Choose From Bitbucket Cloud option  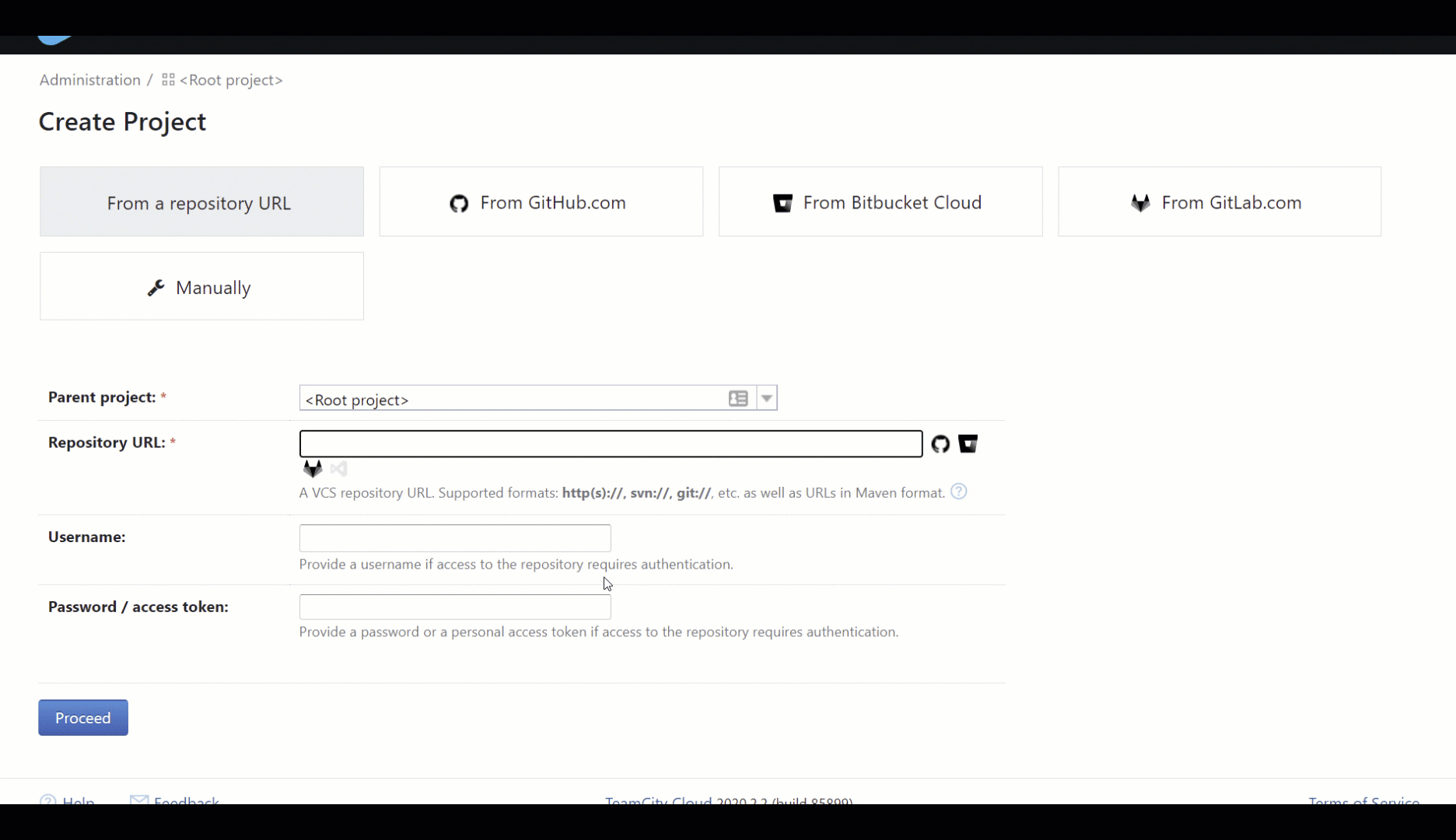click(x=880, y=202)
